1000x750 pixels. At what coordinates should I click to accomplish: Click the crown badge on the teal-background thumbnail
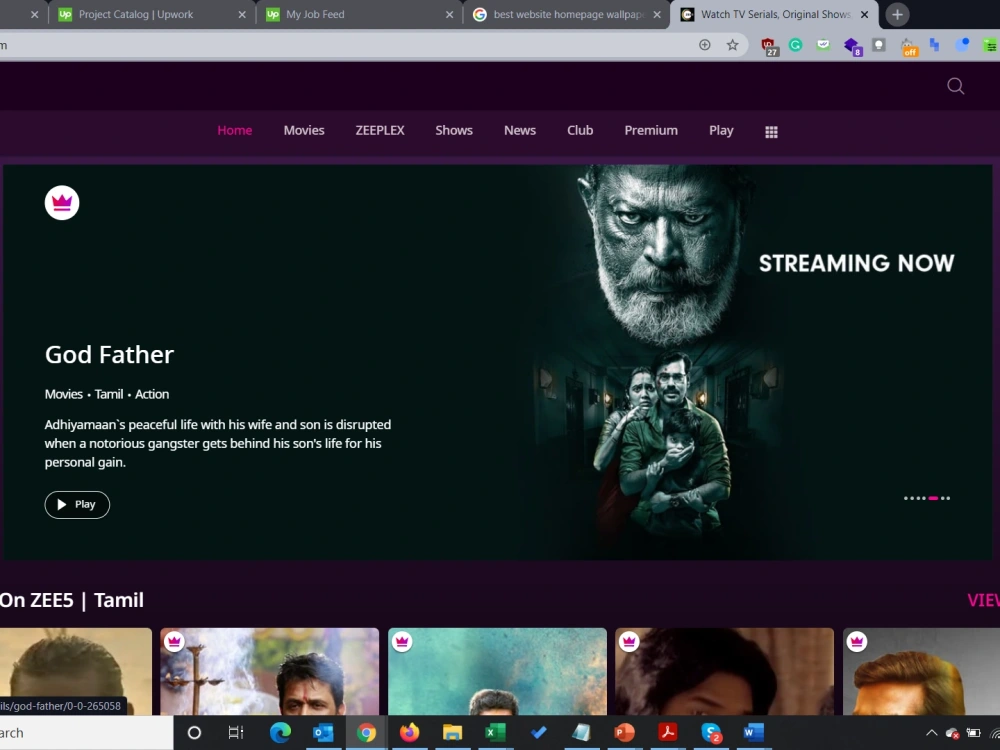point(402,641)
